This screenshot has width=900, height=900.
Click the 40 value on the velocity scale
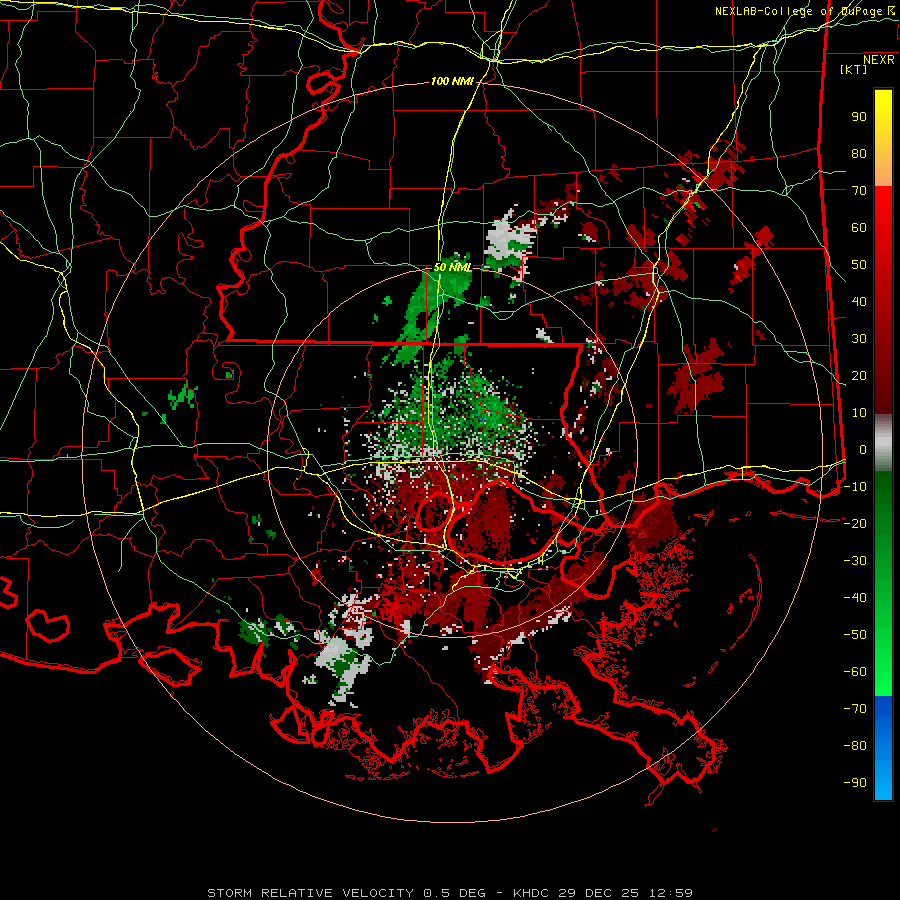pyautogui.click(x=859, y=301)
